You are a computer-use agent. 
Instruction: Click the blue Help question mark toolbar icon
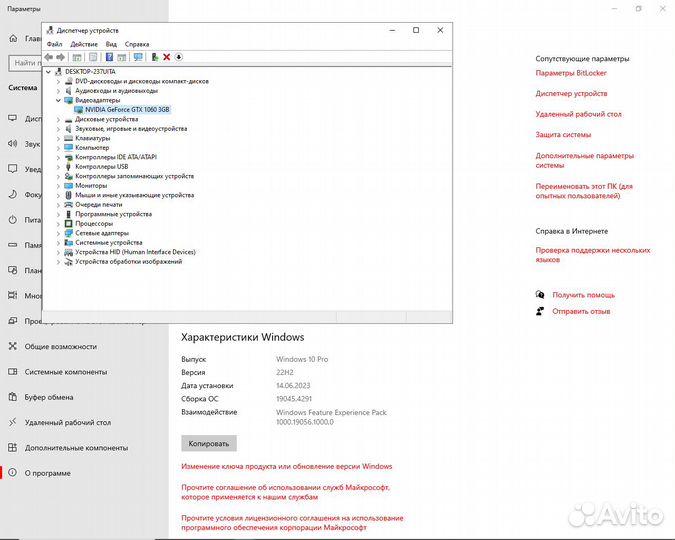109,57
